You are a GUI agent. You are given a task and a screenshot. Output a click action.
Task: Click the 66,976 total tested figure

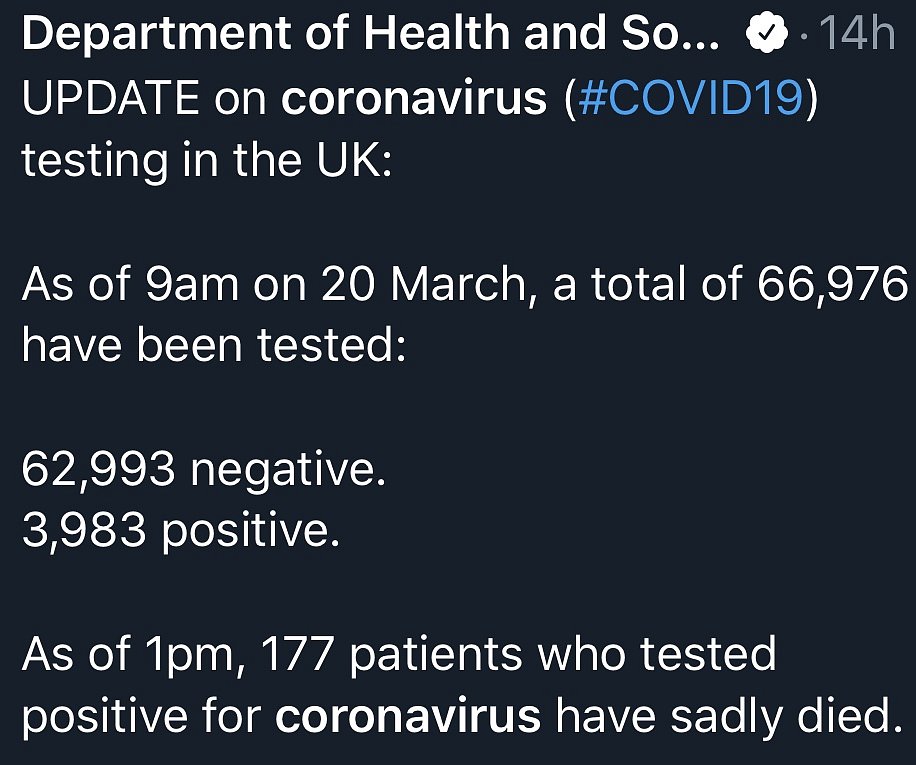pos(832,284)
